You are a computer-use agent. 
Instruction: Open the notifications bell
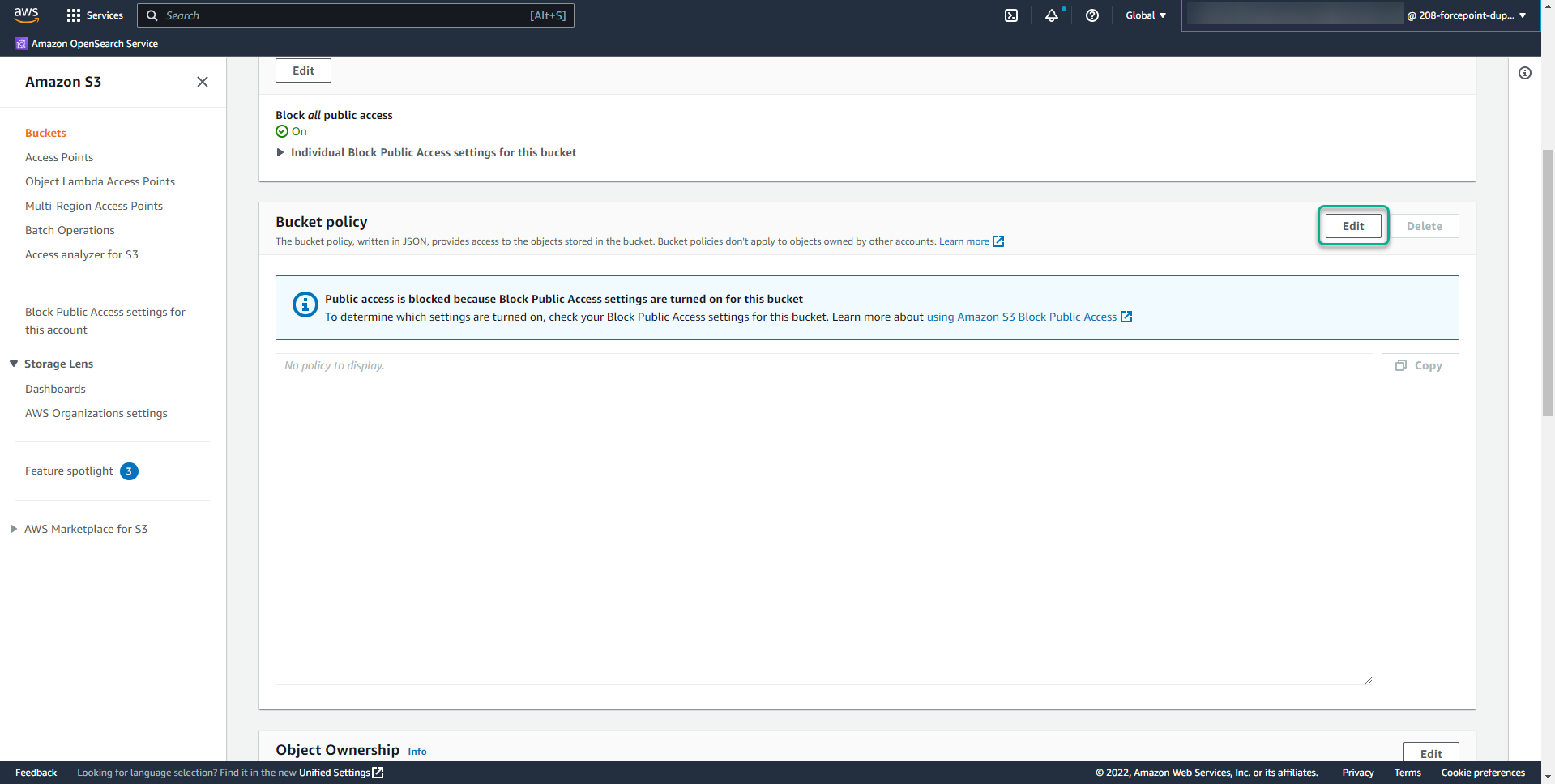coord(1050,15)
